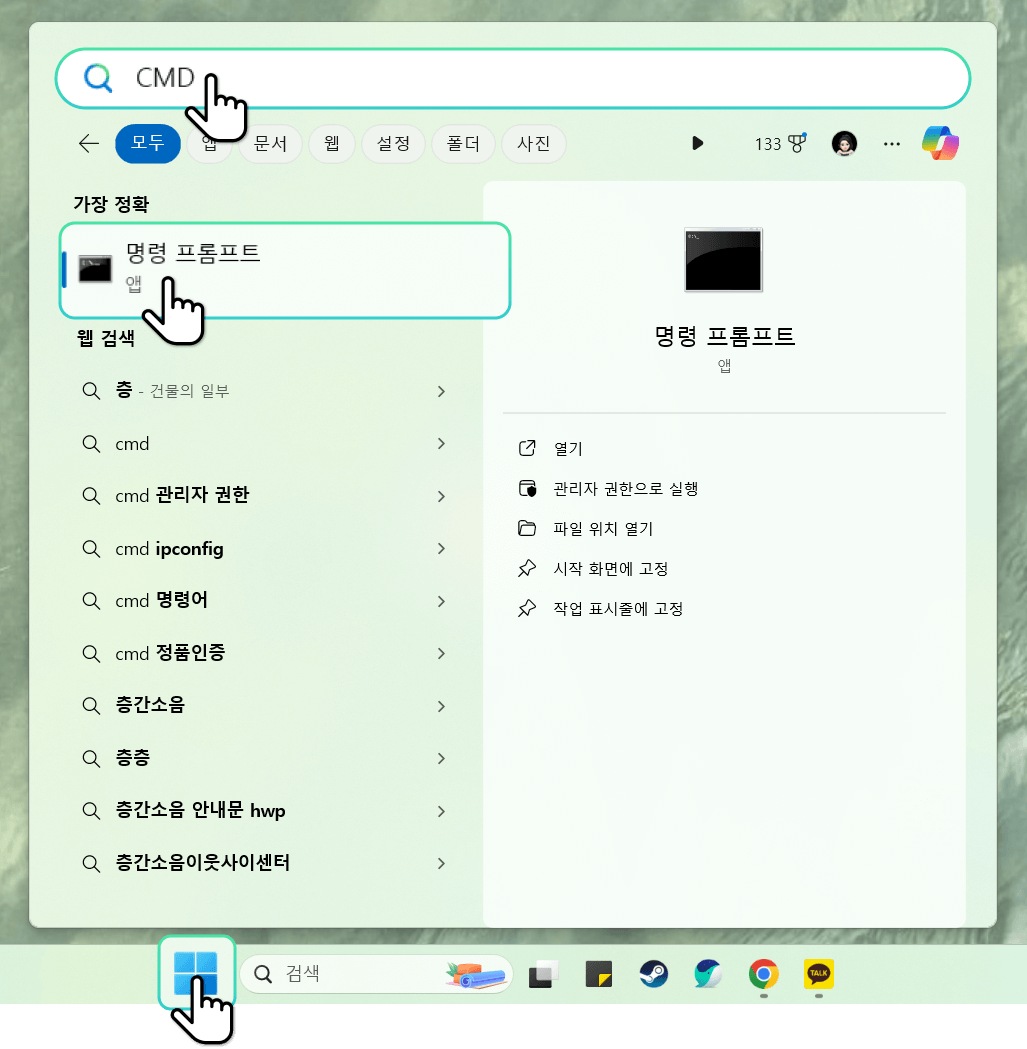This screenshot has height=1049, width=1027.
Task: Open the Start menu button
Action: point(197,974)
